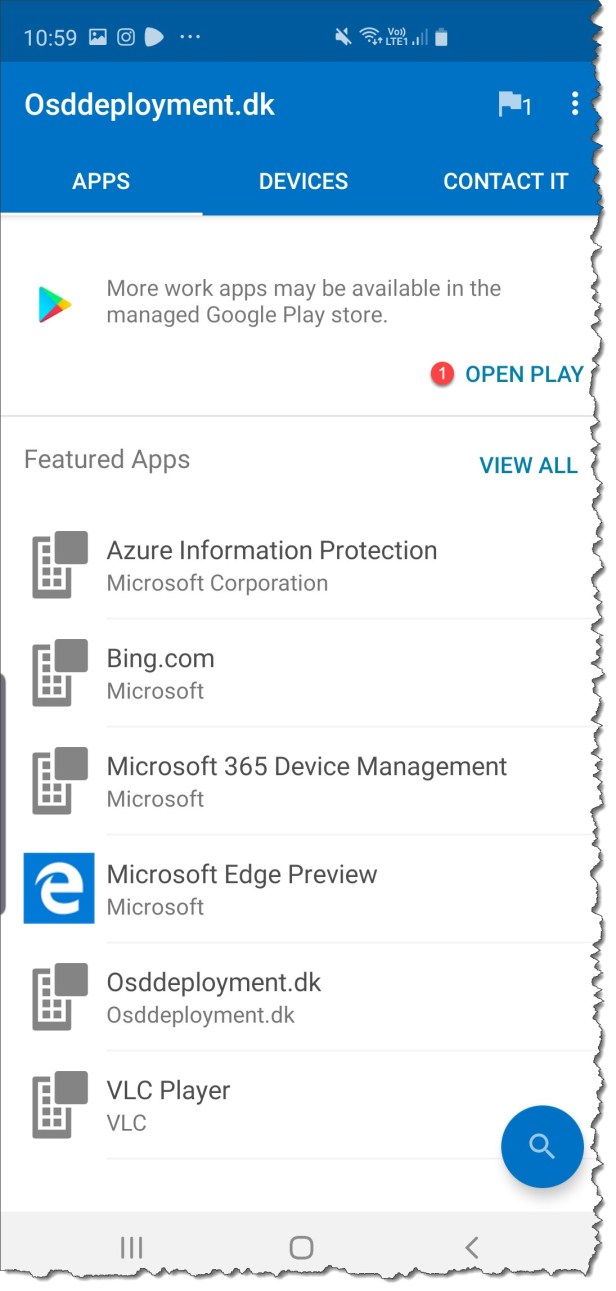Open Microsoft 365 Device Management entry

point(306,781)
